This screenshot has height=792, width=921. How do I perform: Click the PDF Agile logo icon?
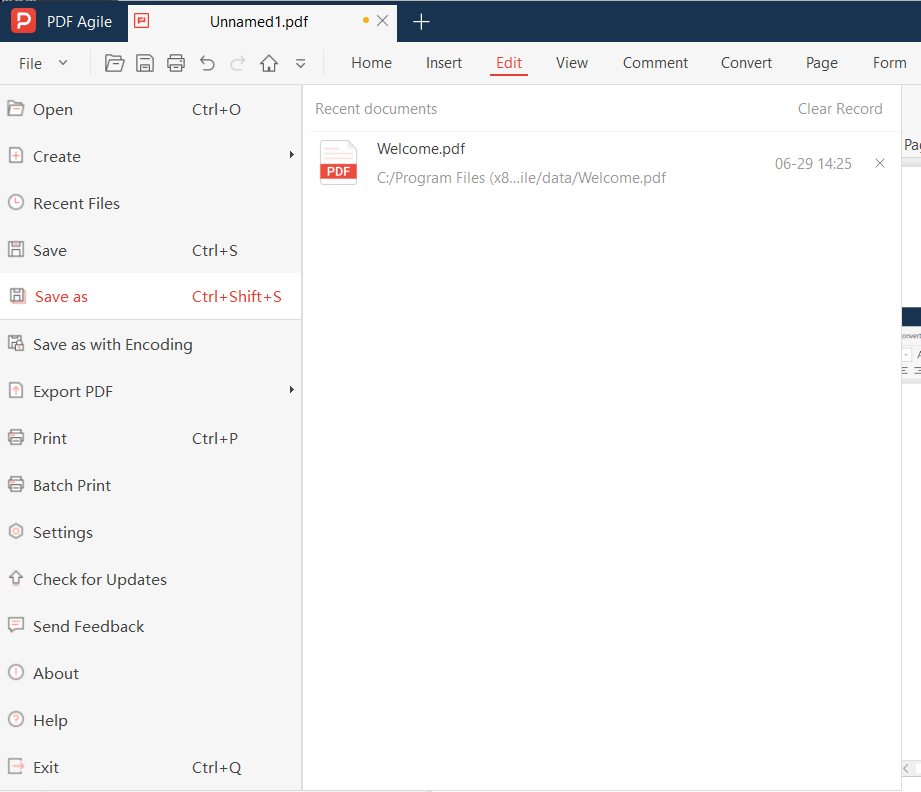click(x=23, y=21)
